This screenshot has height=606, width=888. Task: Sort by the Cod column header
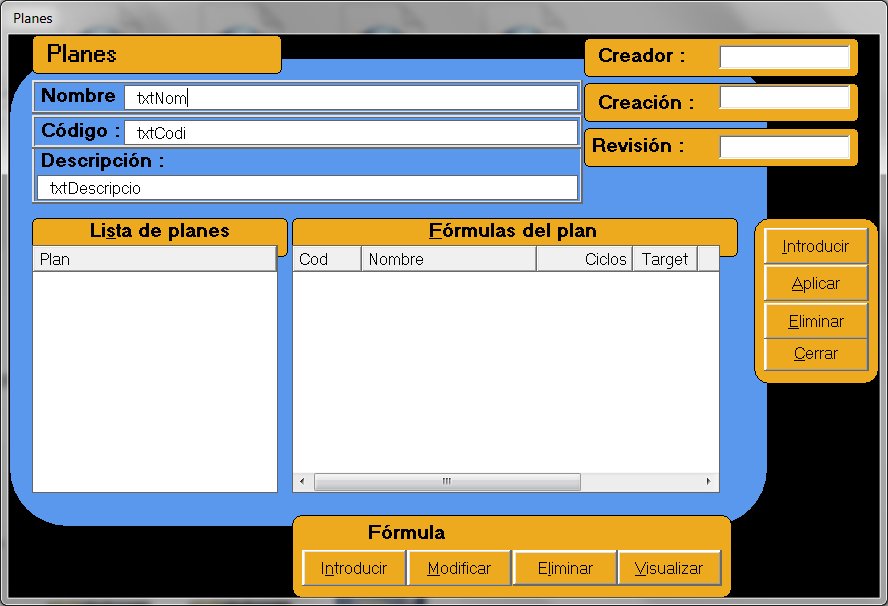[327, 260]
